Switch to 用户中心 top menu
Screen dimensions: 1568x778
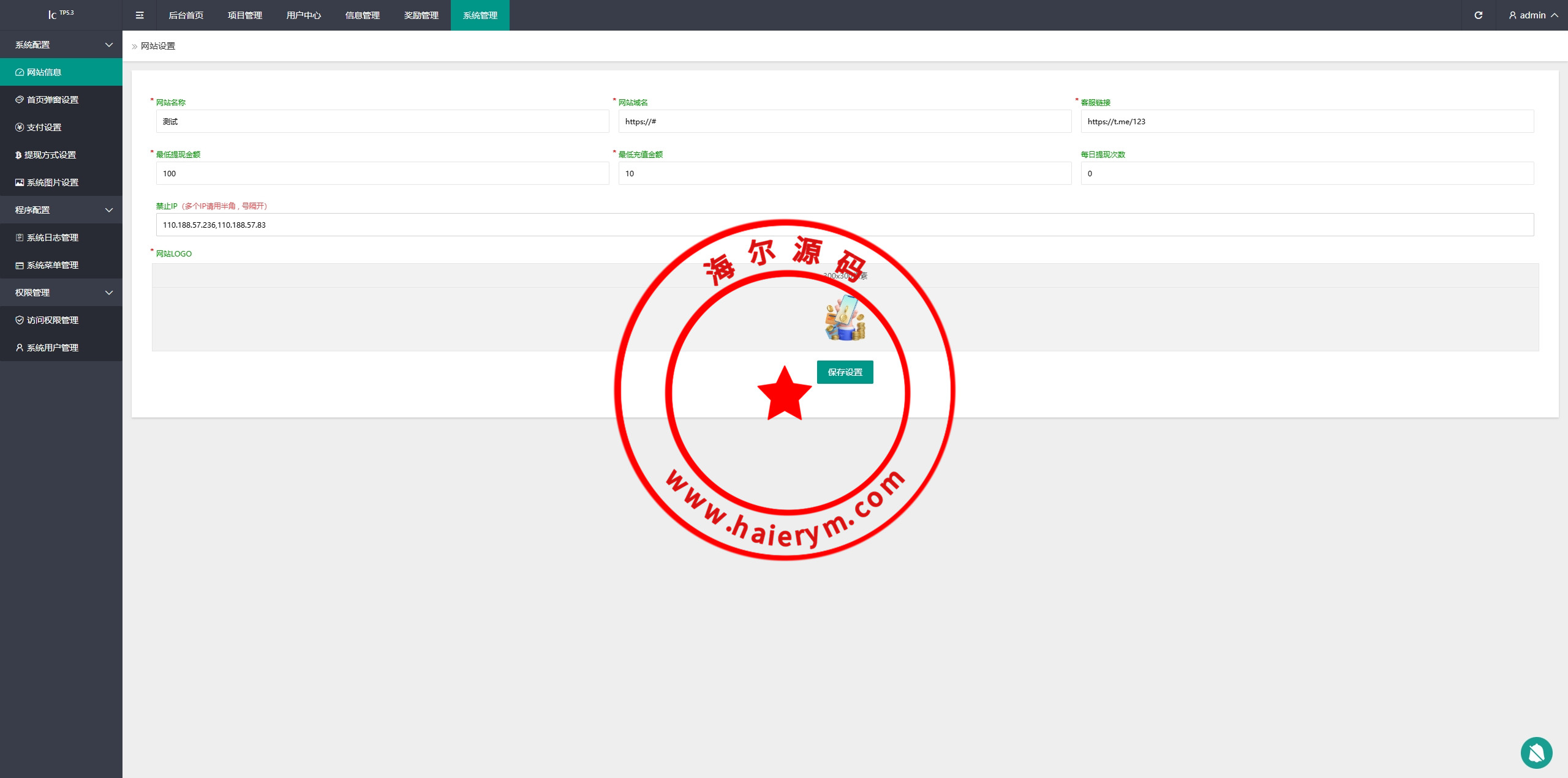[304, 15]
